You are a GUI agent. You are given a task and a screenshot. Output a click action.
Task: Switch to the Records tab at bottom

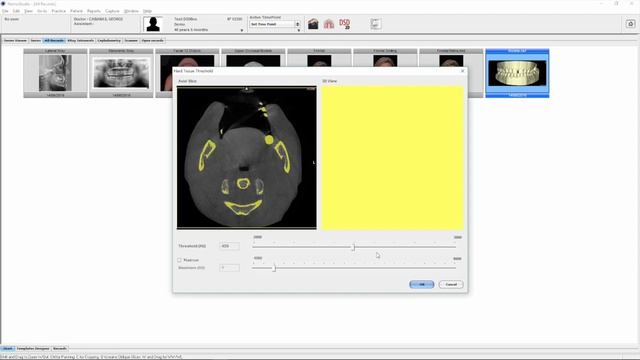click(x=60, y=349)
